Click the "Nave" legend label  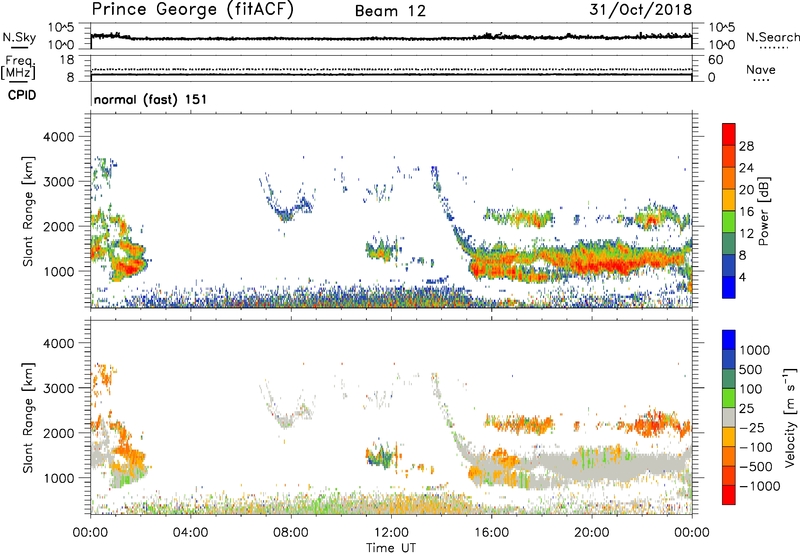pyautogui.click(x=761, y=69)
